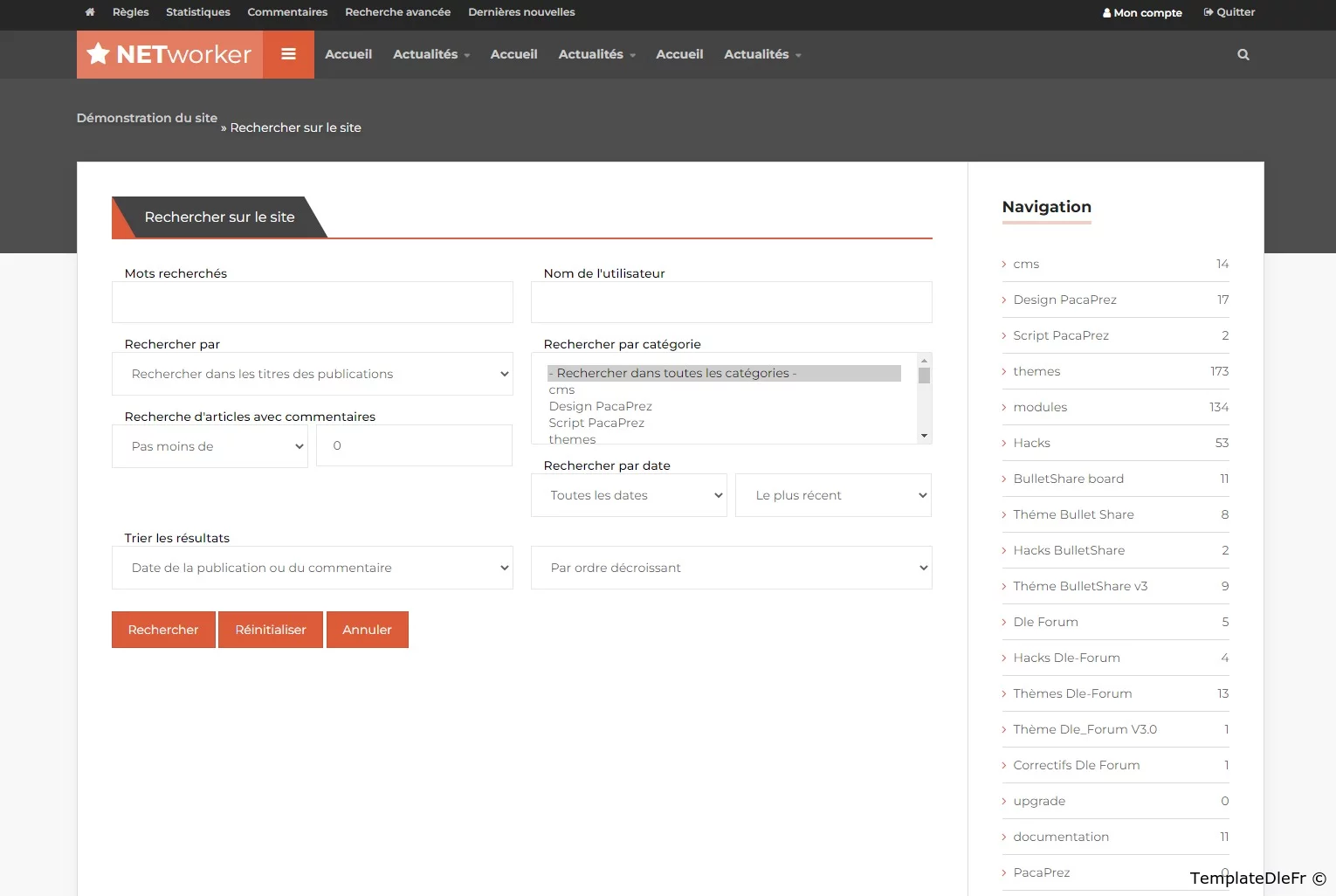Open the Rechercher par dropdown
Image resolution: width=1336 pixels, height=896 pixels.
point(313,374)
